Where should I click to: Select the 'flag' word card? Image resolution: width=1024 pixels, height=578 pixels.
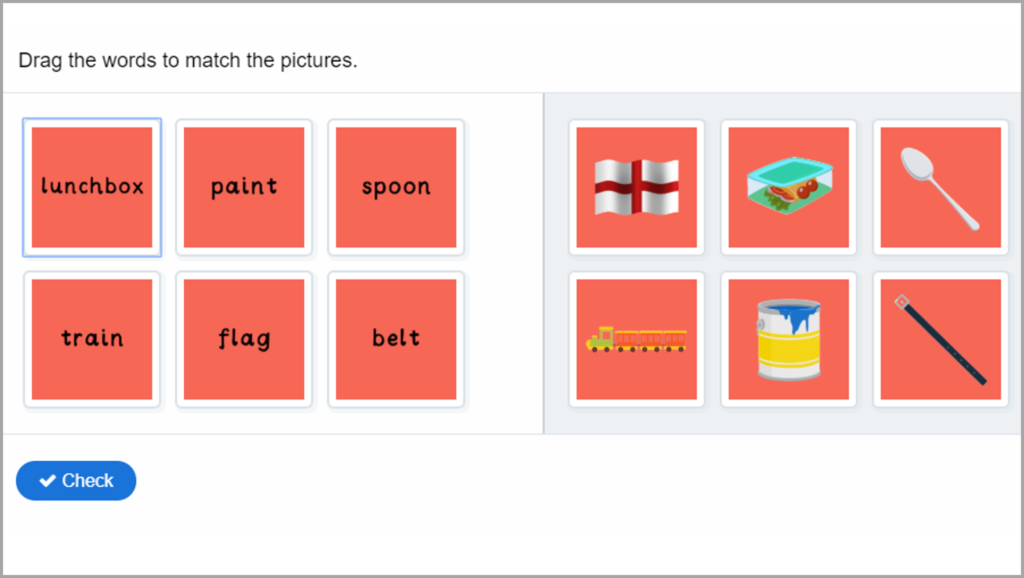tap(244, 339)
